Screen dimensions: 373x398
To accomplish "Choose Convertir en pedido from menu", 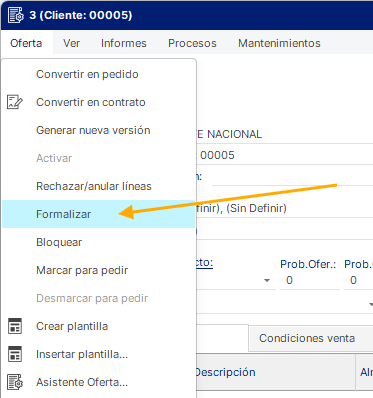I will click(98, 74).
